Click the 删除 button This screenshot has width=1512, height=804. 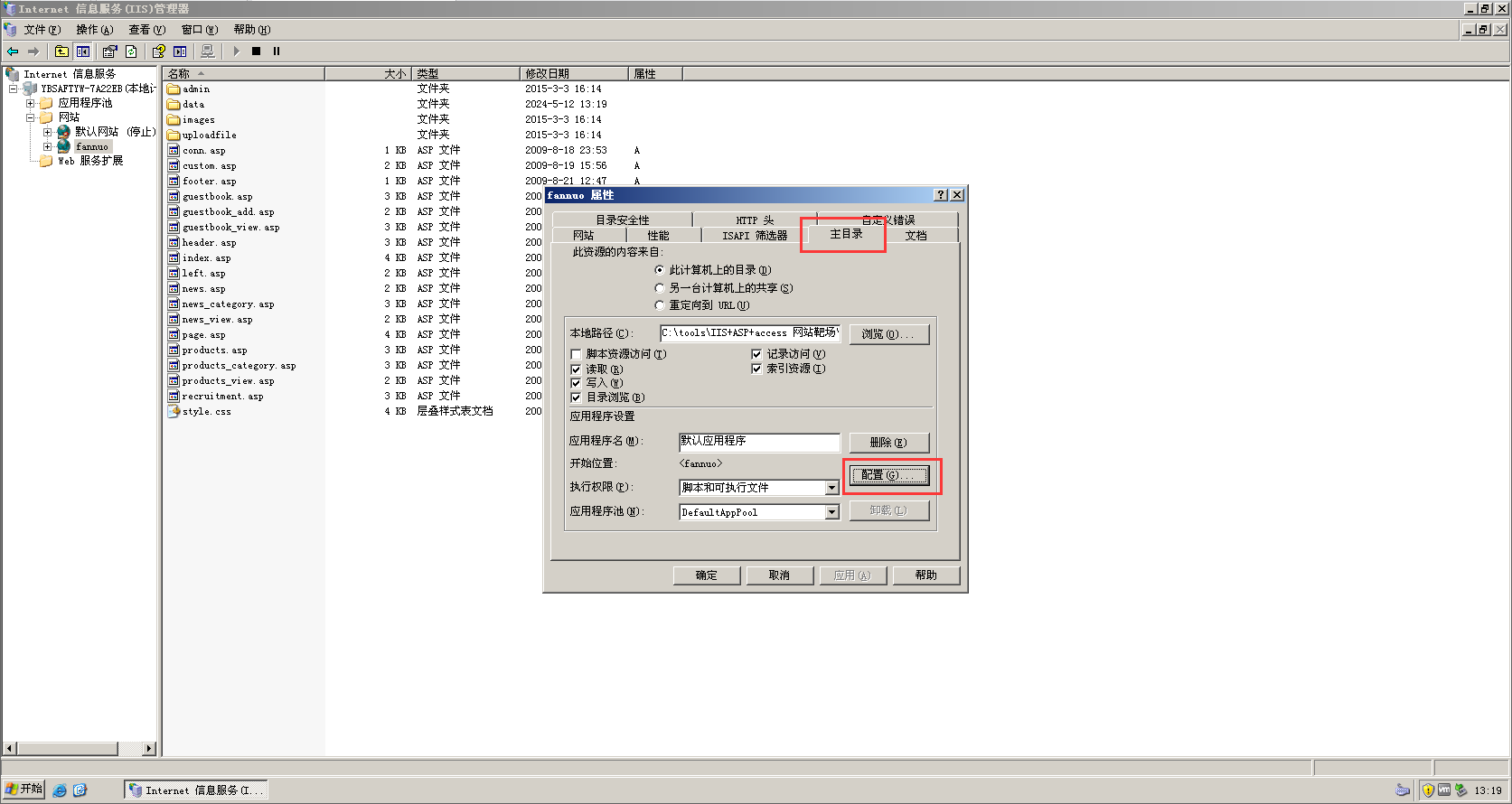click(889, 443)
